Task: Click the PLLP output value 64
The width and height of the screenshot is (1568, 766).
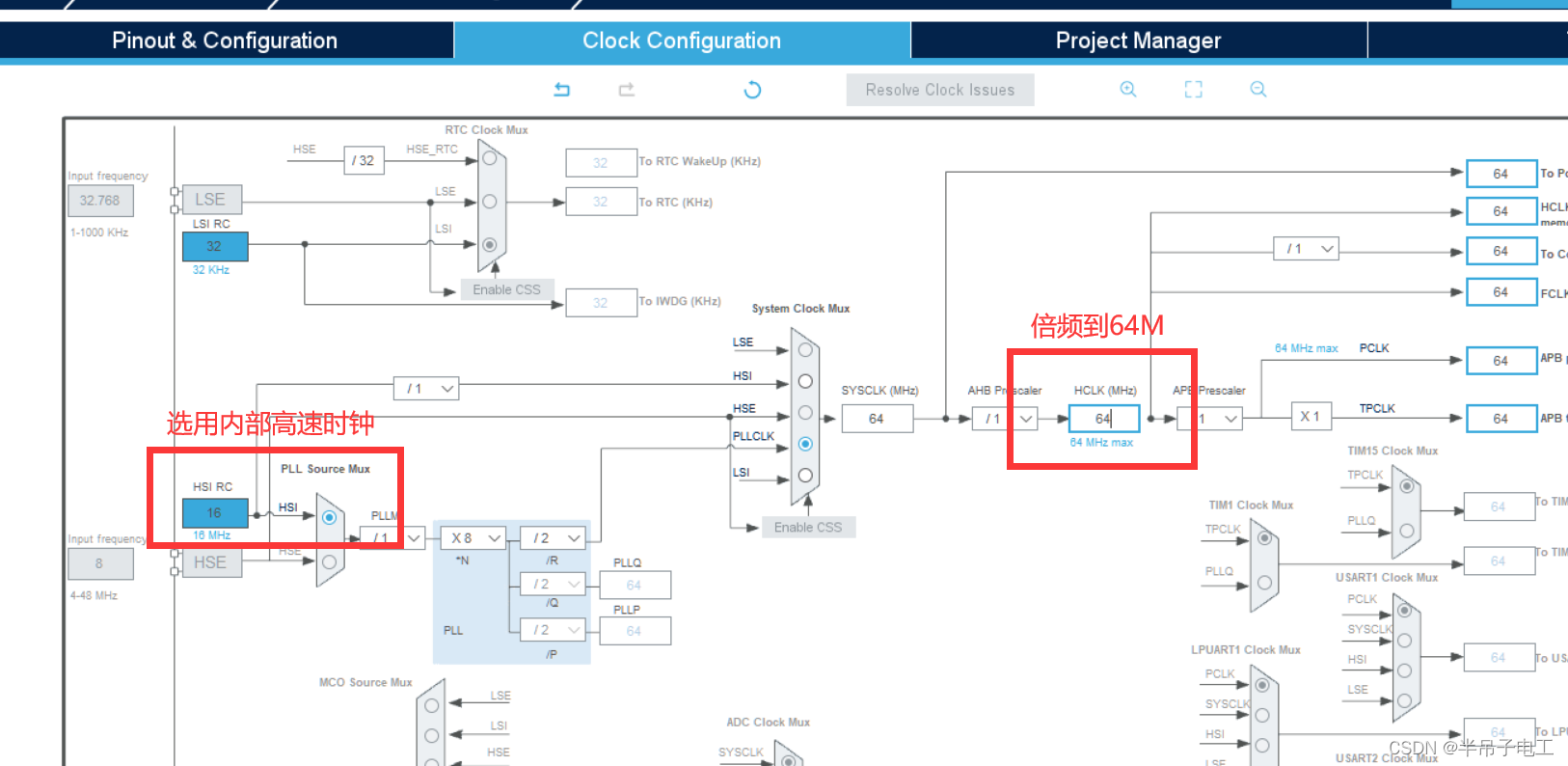Action: pos(635,631)
